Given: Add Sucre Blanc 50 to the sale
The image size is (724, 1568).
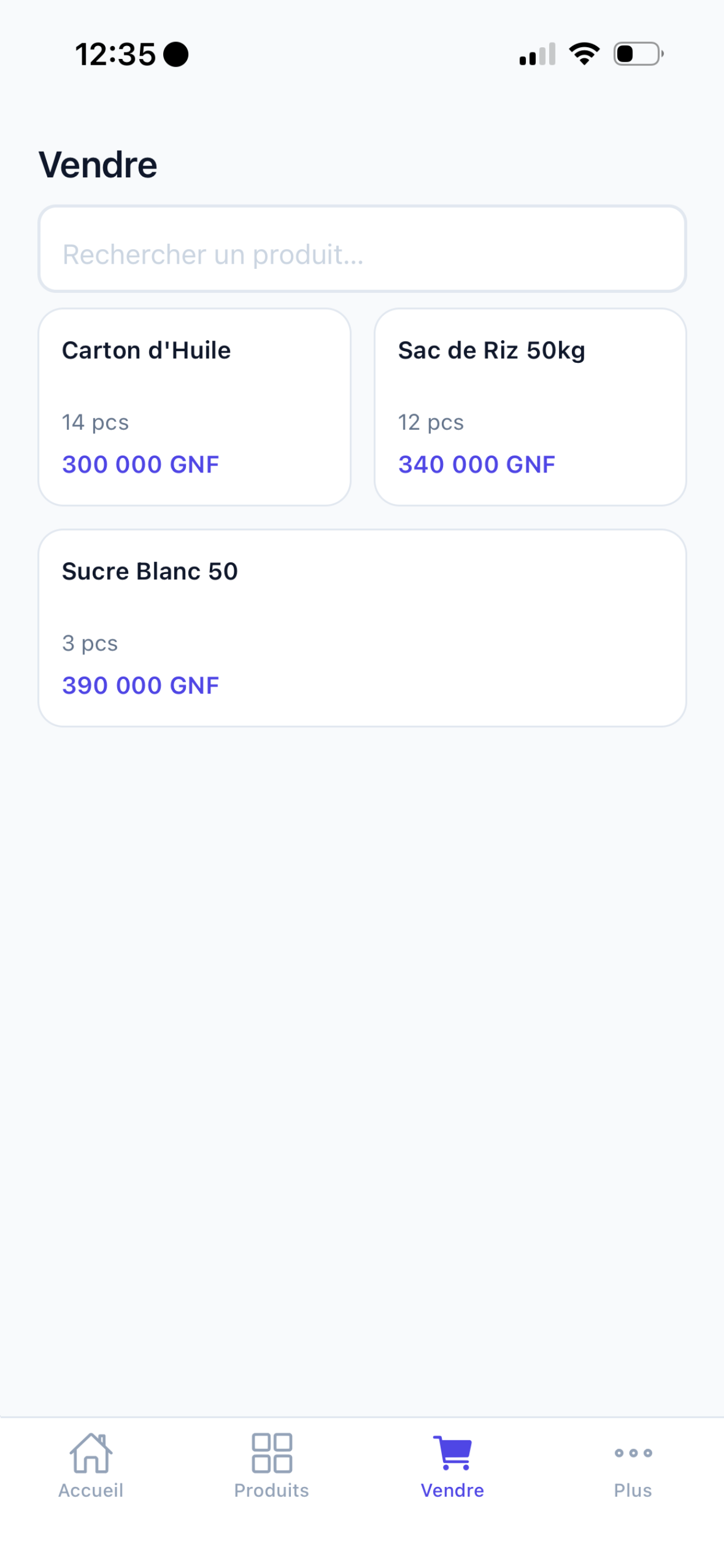Looking at the screenshot, I should coord(363,628).
